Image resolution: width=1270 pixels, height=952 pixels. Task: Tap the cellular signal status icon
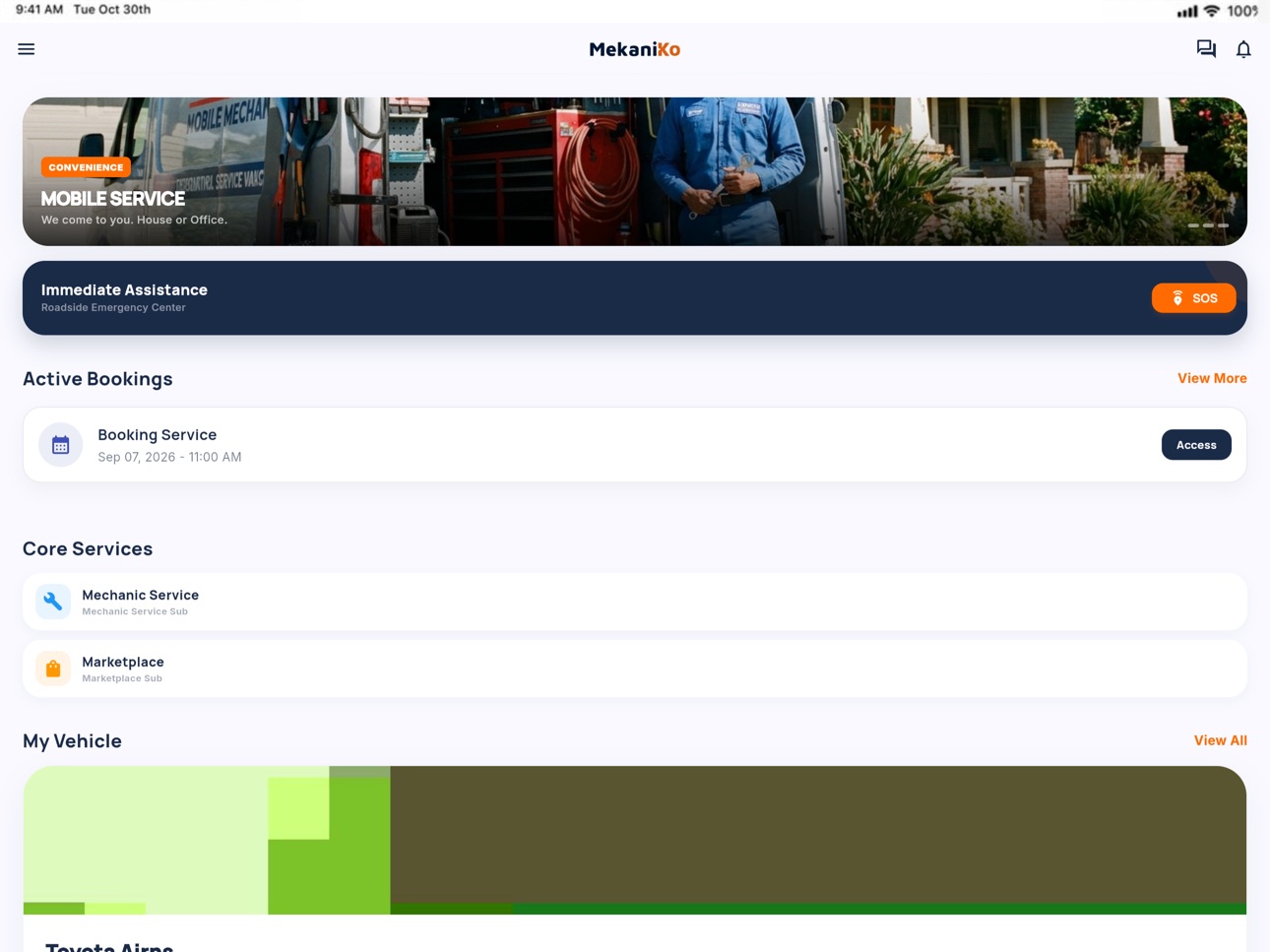pos(1187,11)
